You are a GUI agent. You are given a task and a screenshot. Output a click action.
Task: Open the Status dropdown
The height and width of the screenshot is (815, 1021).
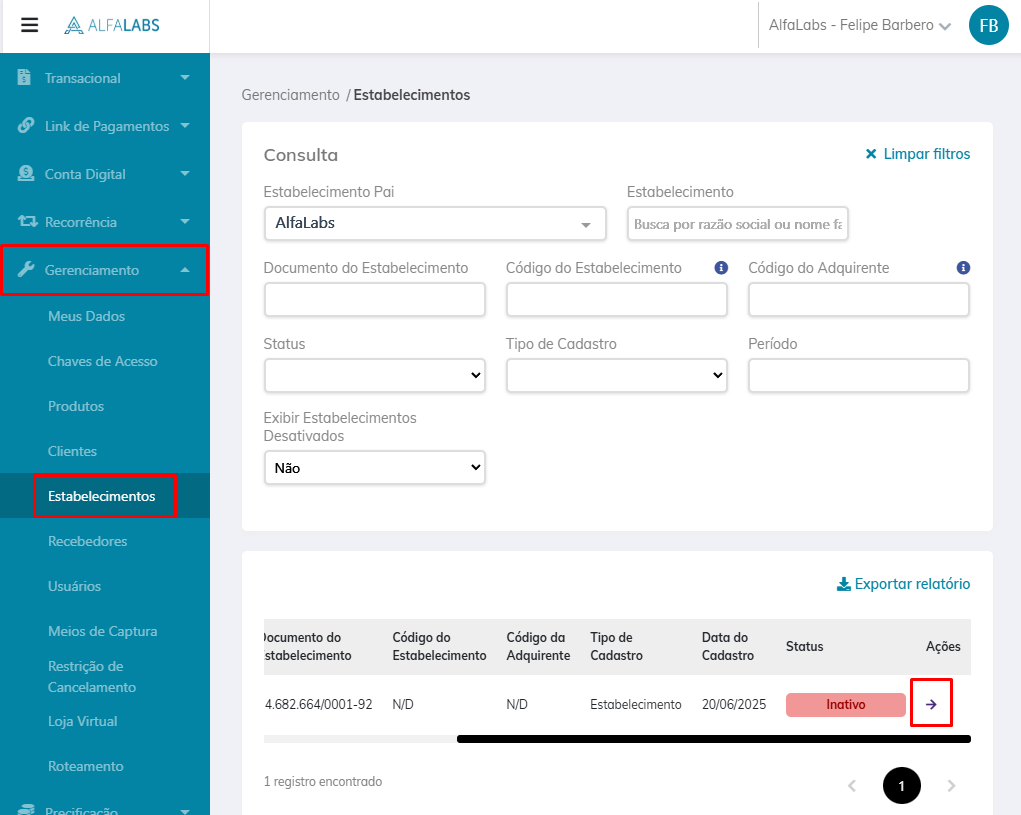coord(375,375)
